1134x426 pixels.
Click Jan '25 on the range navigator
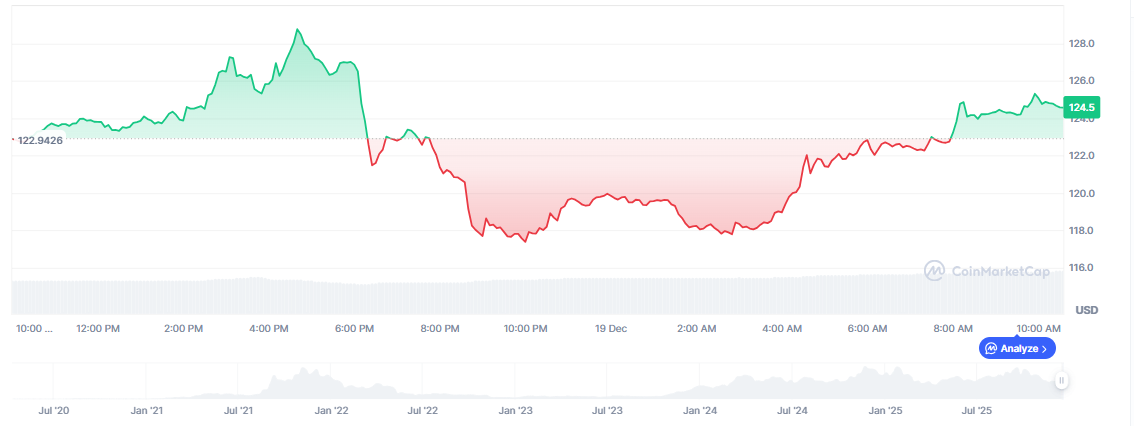pos(885,411)
